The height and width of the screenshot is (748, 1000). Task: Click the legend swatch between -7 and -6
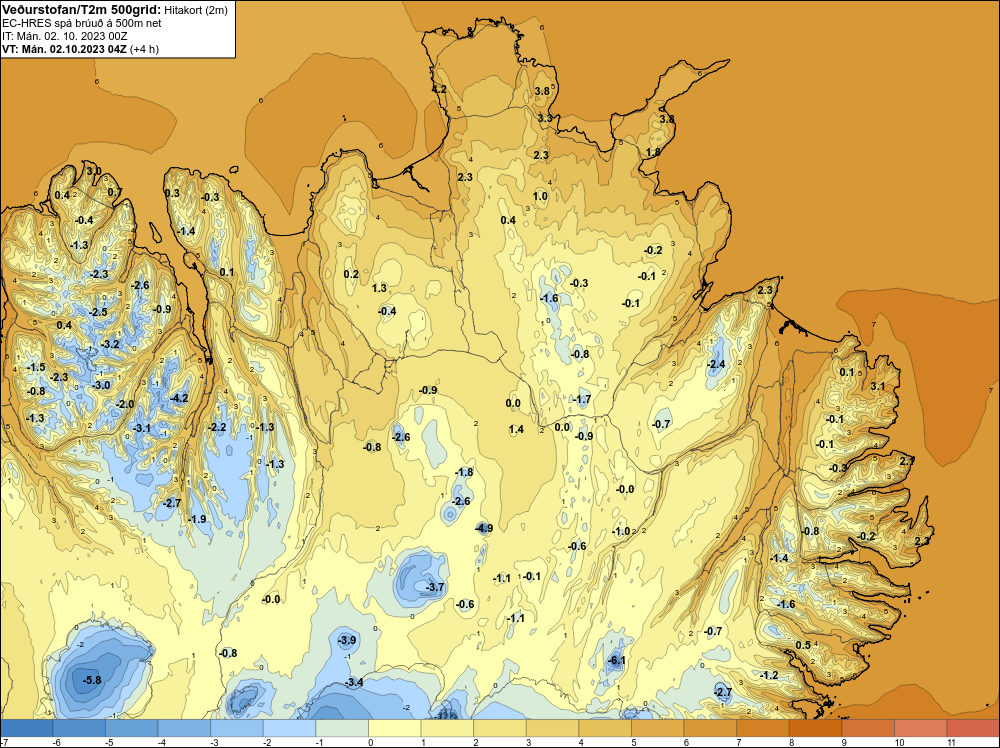click(x=27, y=728)
